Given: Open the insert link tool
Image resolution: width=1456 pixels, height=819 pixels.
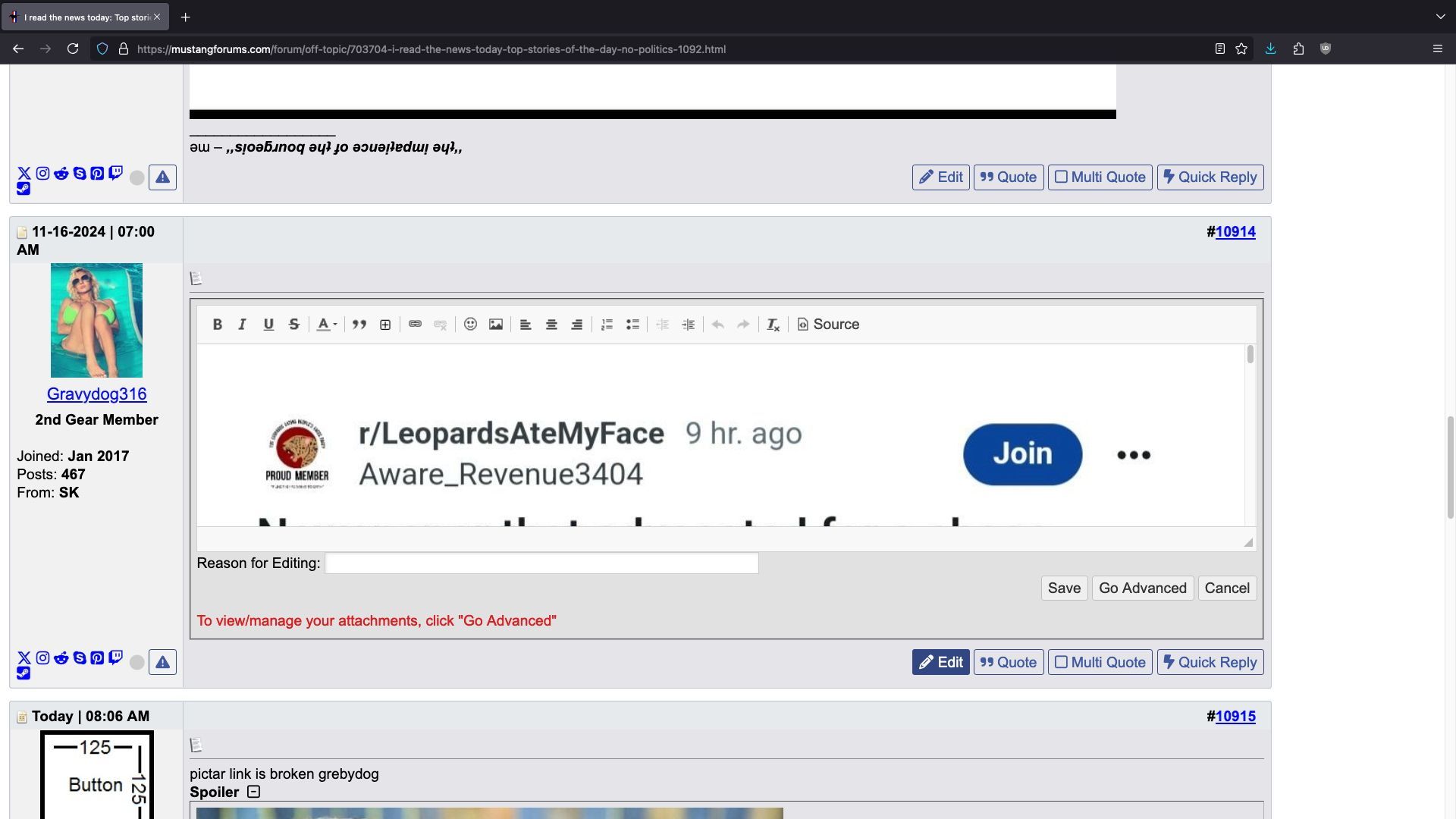Looking at the screenshot, I should [415, 325].
